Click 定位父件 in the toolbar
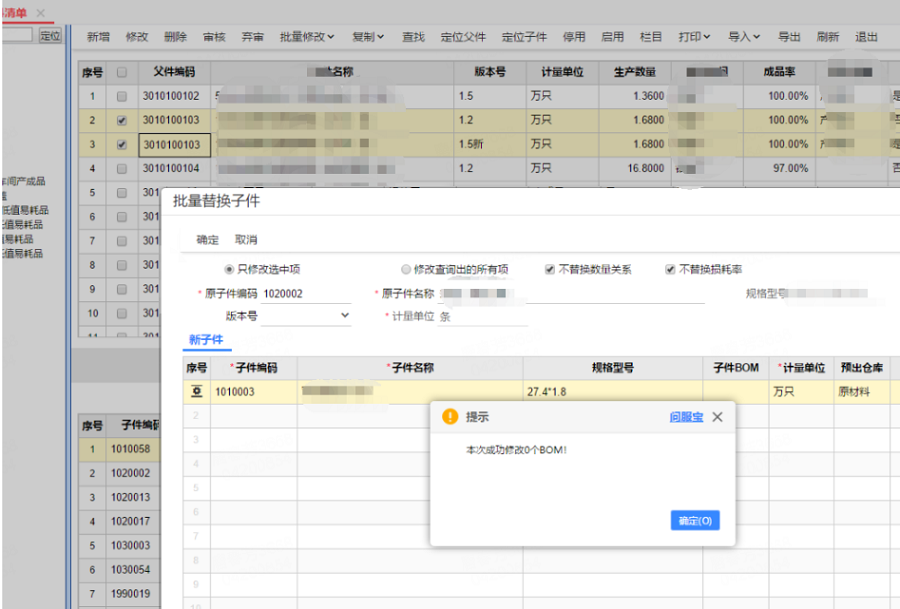 pyautogui.click(x=463, y=37)
